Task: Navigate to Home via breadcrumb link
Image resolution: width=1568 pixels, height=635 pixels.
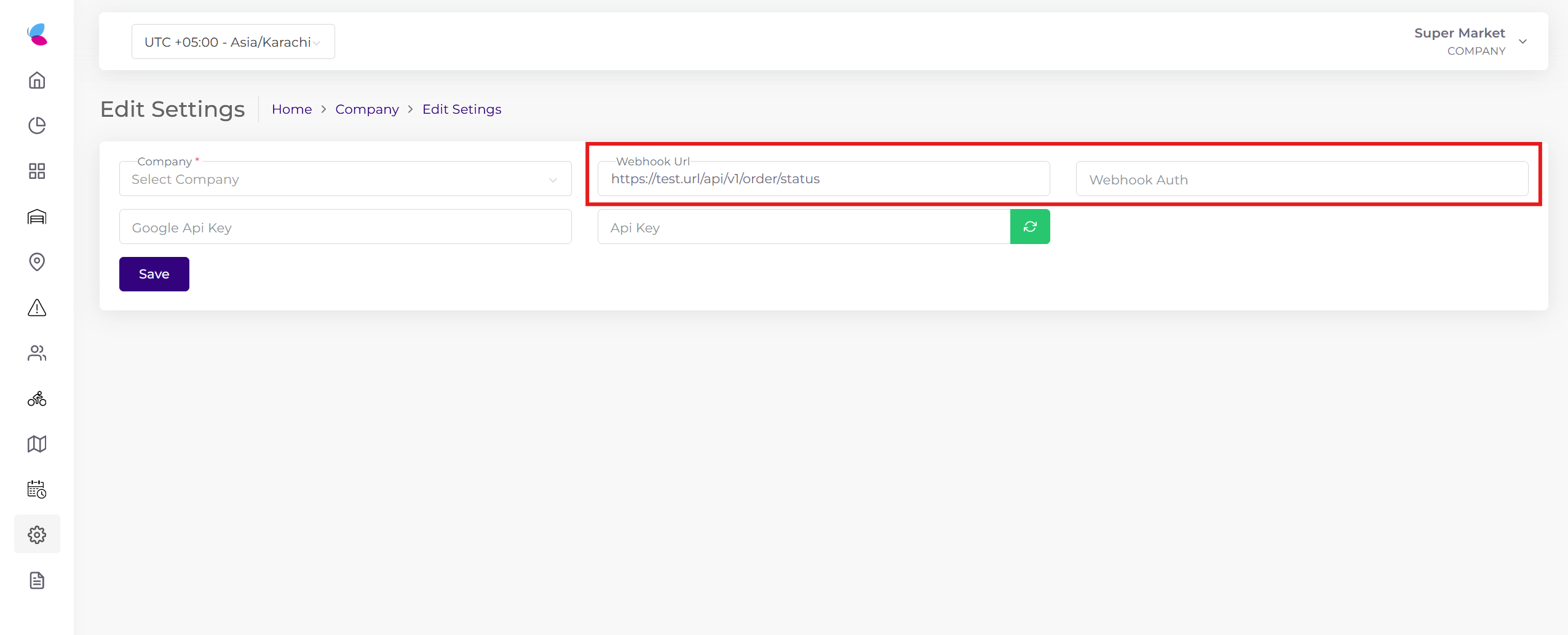Action: (x=291, y=109)
